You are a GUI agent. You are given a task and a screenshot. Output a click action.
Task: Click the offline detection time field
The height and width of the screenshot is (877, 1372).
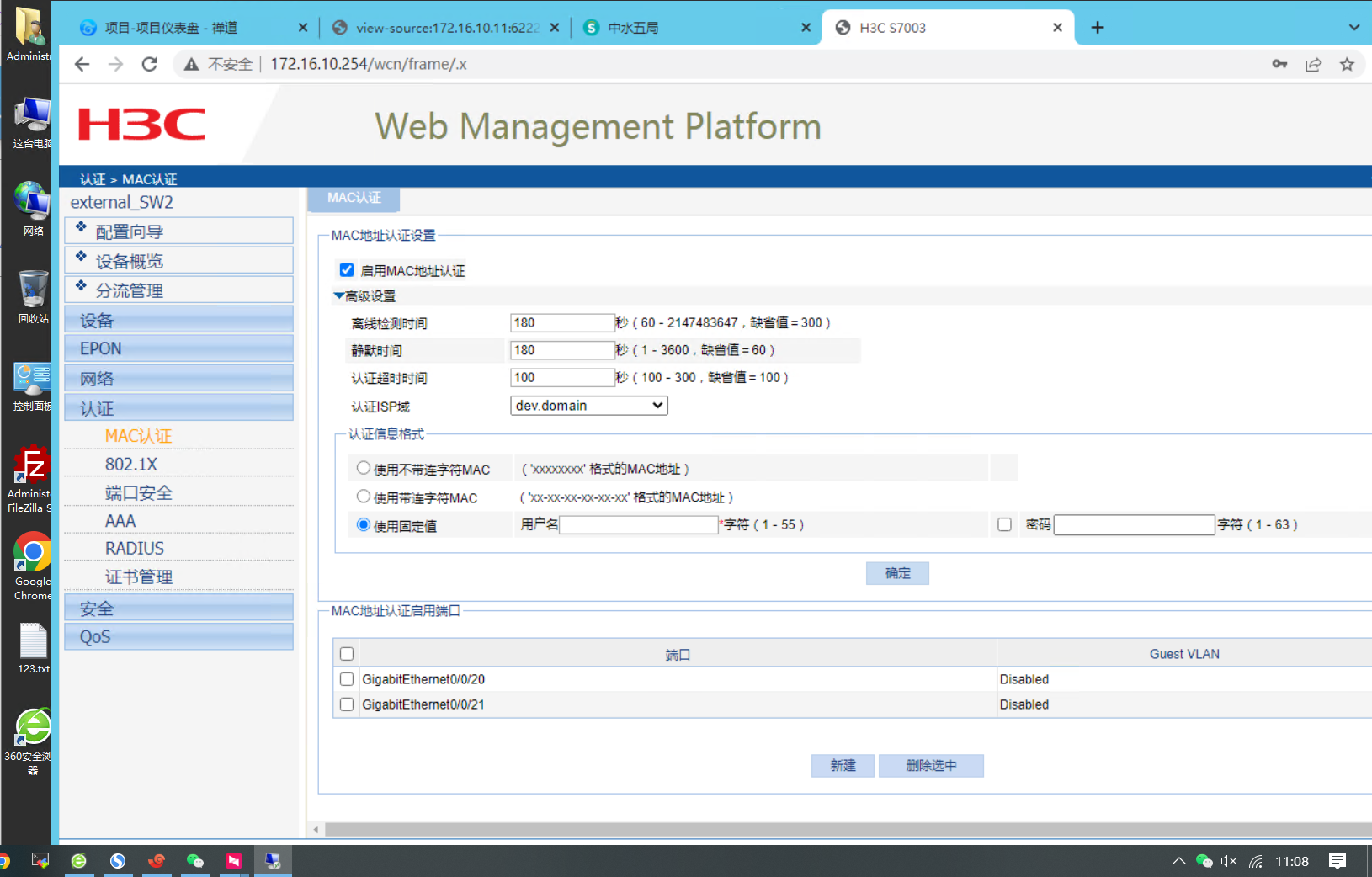tap(562, 322)
